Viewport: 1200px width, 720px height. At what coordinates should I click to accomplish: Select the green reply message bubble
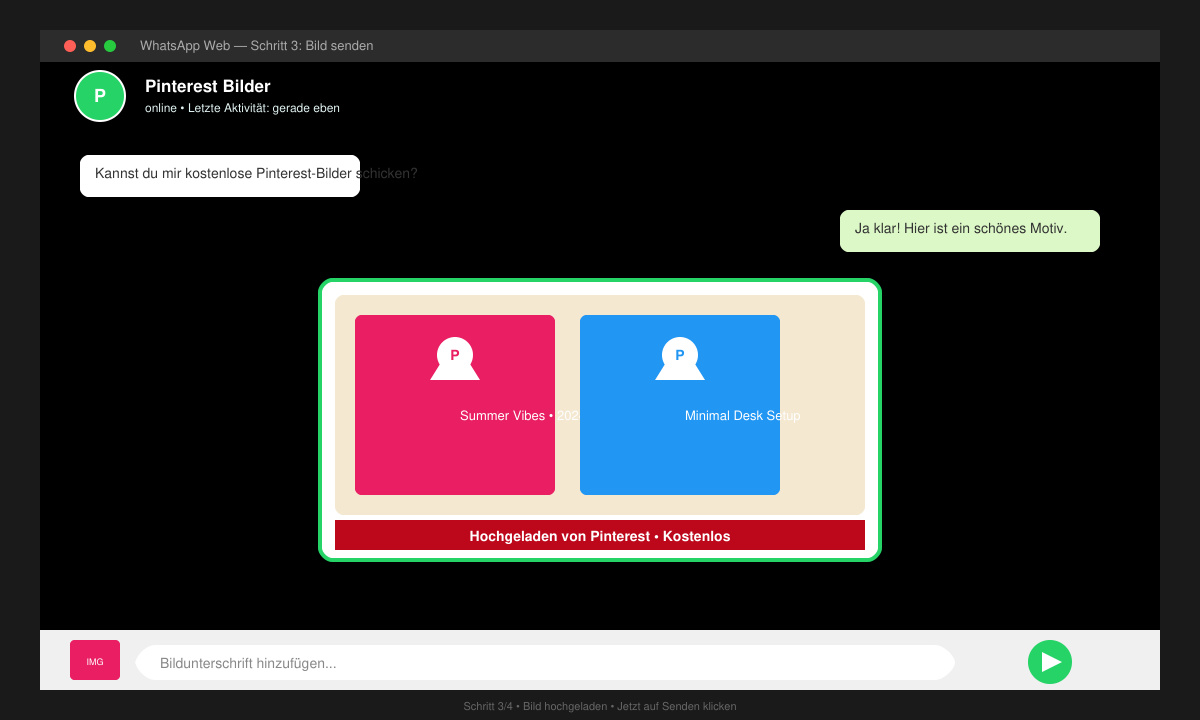point(970,231)
